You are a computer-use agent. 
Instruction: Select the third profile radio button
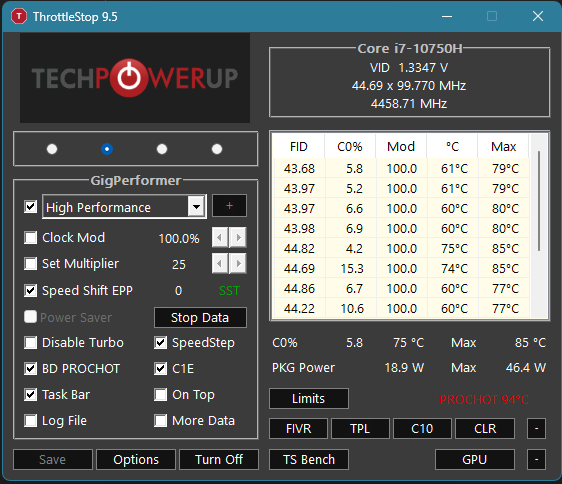coord(162,149)
